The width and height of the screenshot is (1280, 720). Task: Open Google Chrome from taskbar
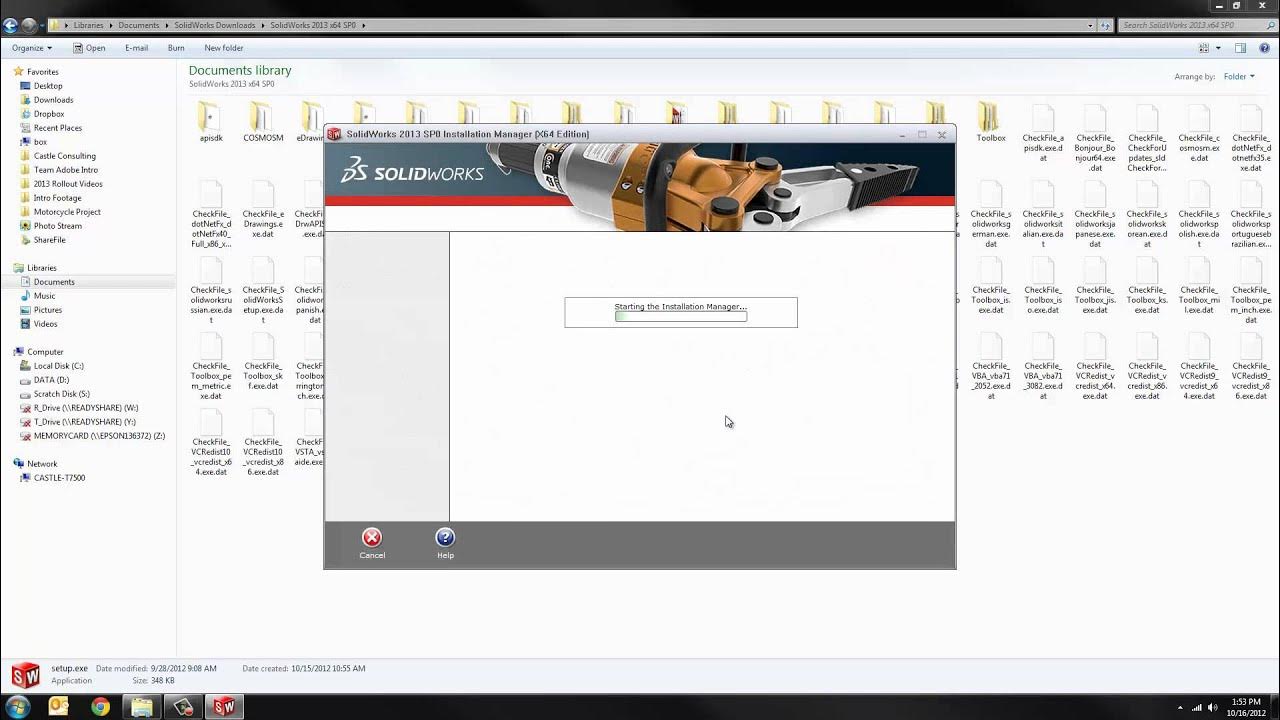[x=100, y=707]
